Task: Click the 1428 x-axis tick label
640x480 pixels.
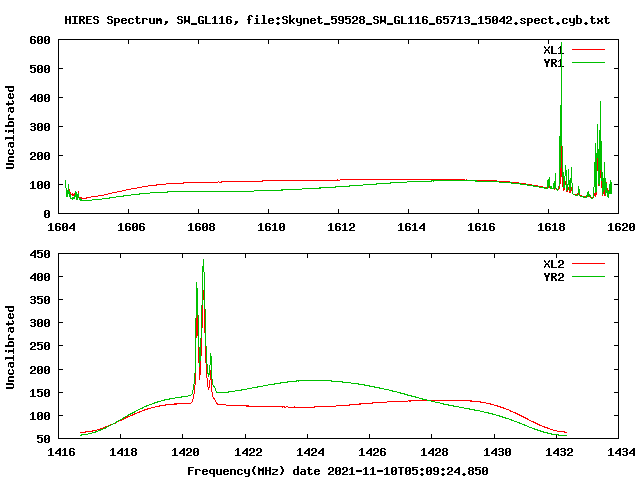Action: tap(435, 452)
